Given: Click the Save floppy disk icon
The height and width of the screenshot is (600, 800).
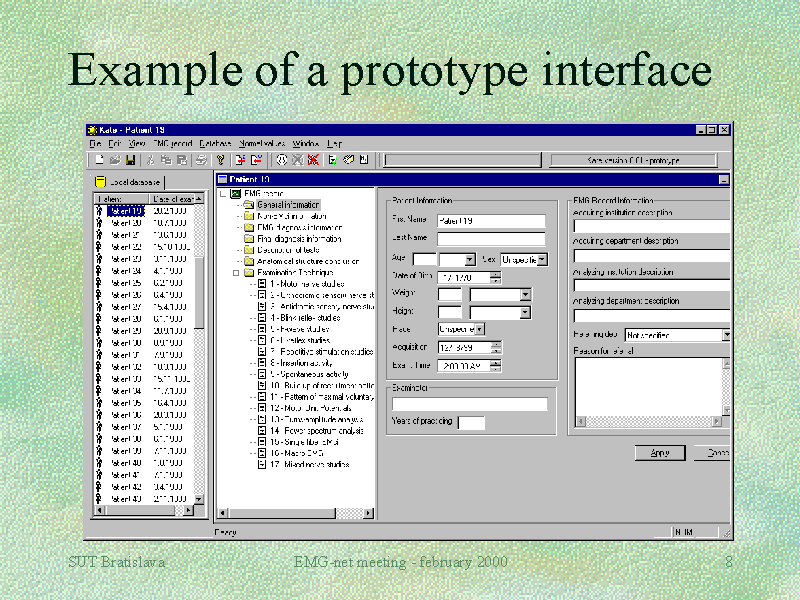Looking at the screenshot, I should pyautogui.click(x=130, y=160).
